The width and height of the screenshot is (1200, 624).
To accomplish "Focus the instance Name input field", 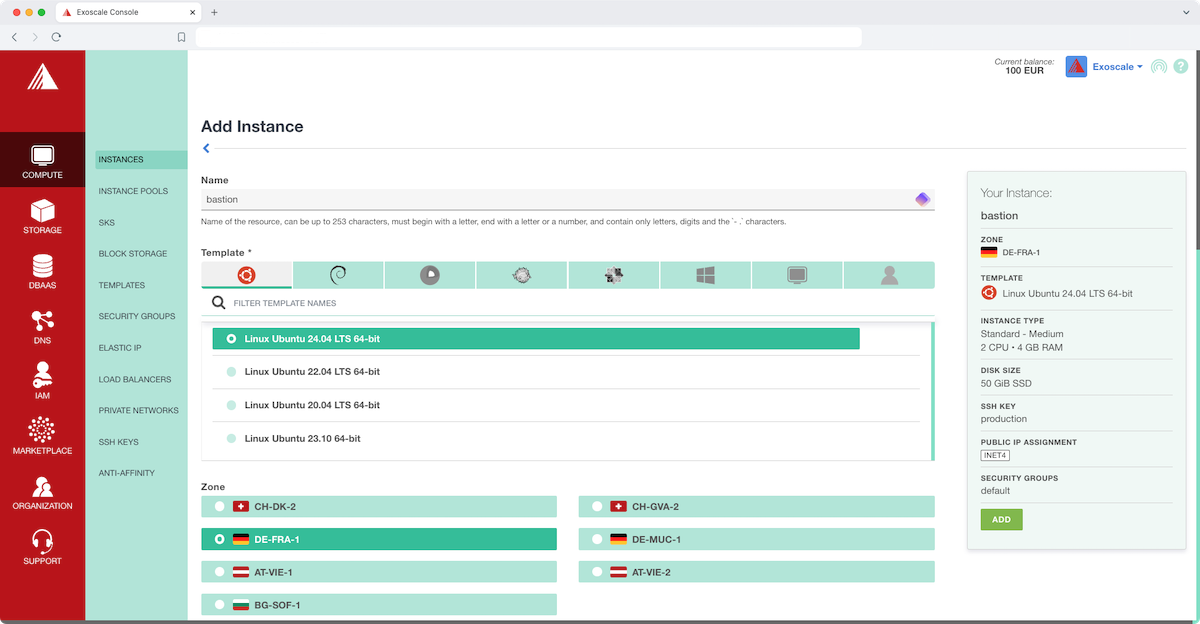I will tap(567, 199).
